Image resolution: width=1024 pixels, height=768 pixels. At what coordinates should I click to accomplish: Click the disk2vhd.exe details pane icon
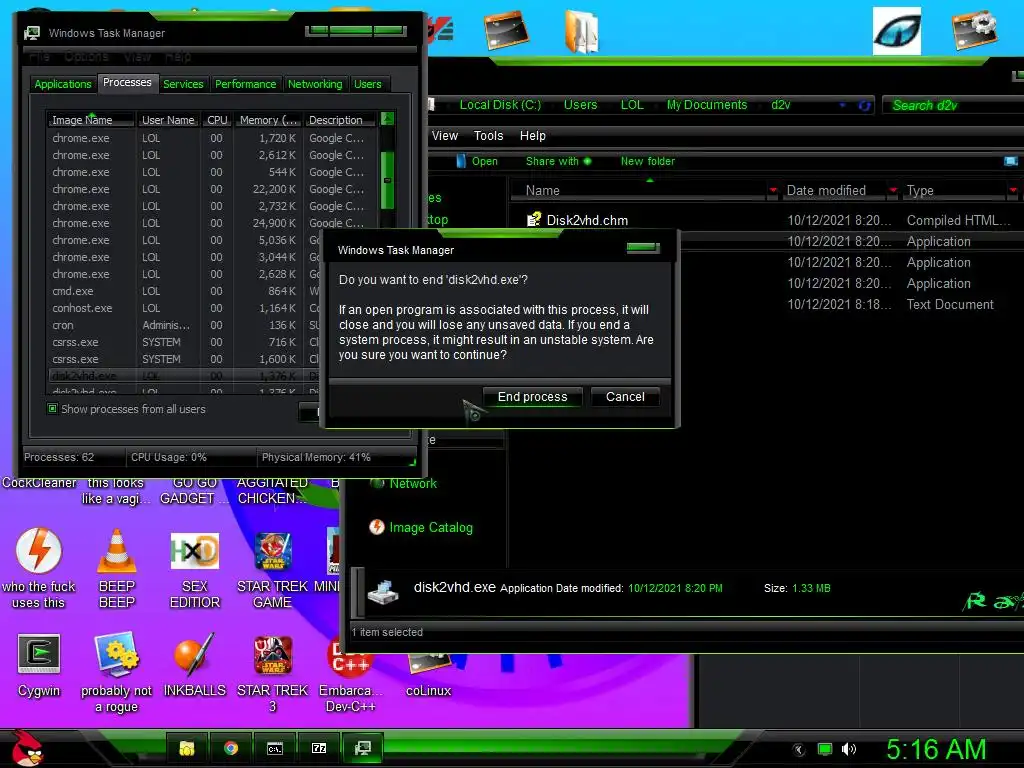[383, 592]
